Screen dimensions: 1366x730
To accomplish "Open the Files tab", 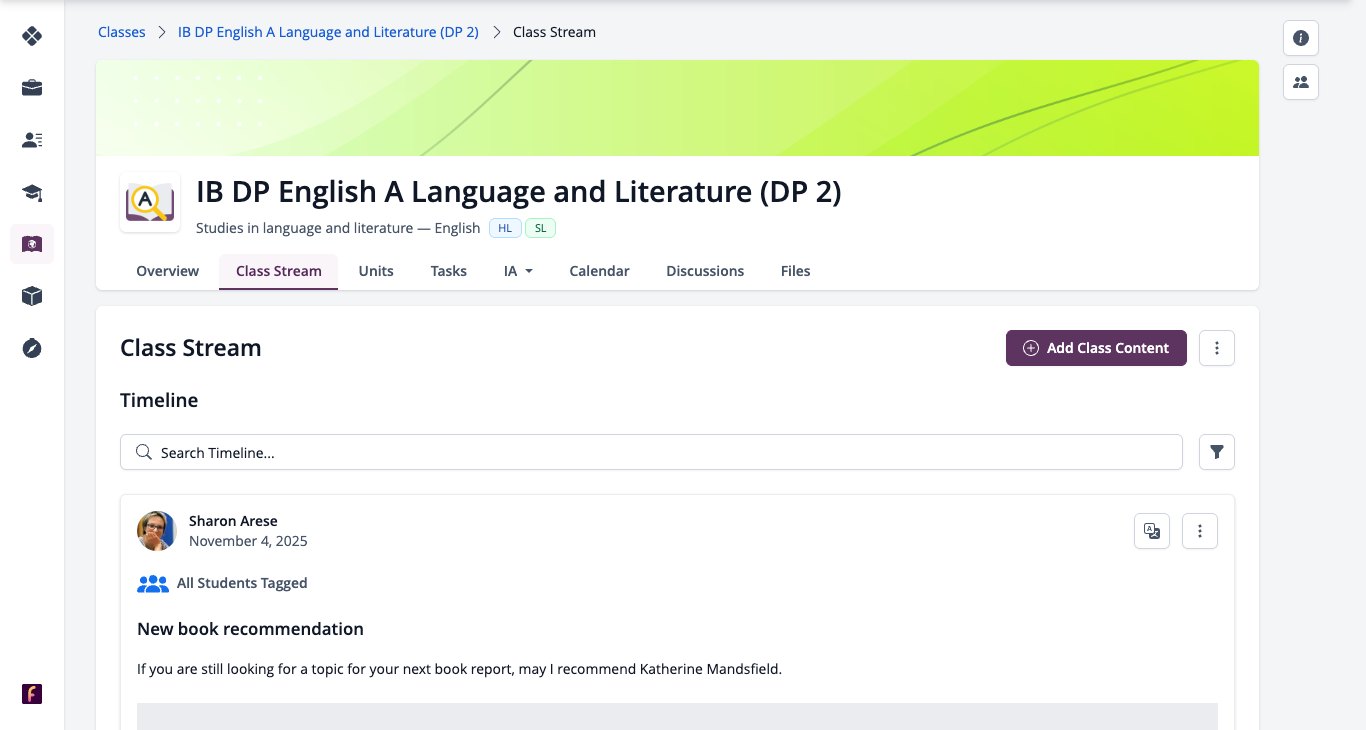I will coord(796,271).
